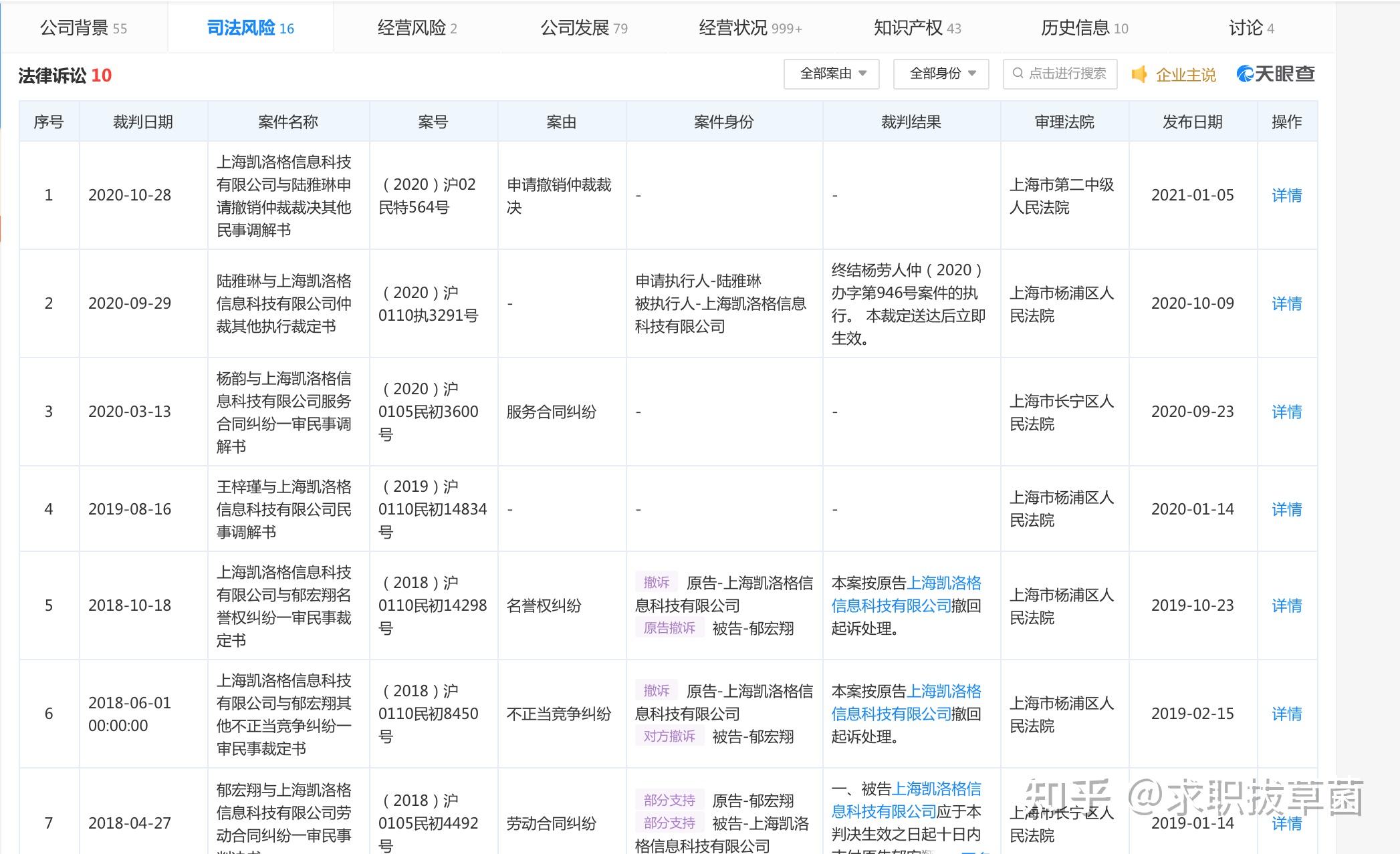The width and height of the screenshot is (1400, 854).
Task: Click the 案件名称 column header
Action: [x=288, y=122]
